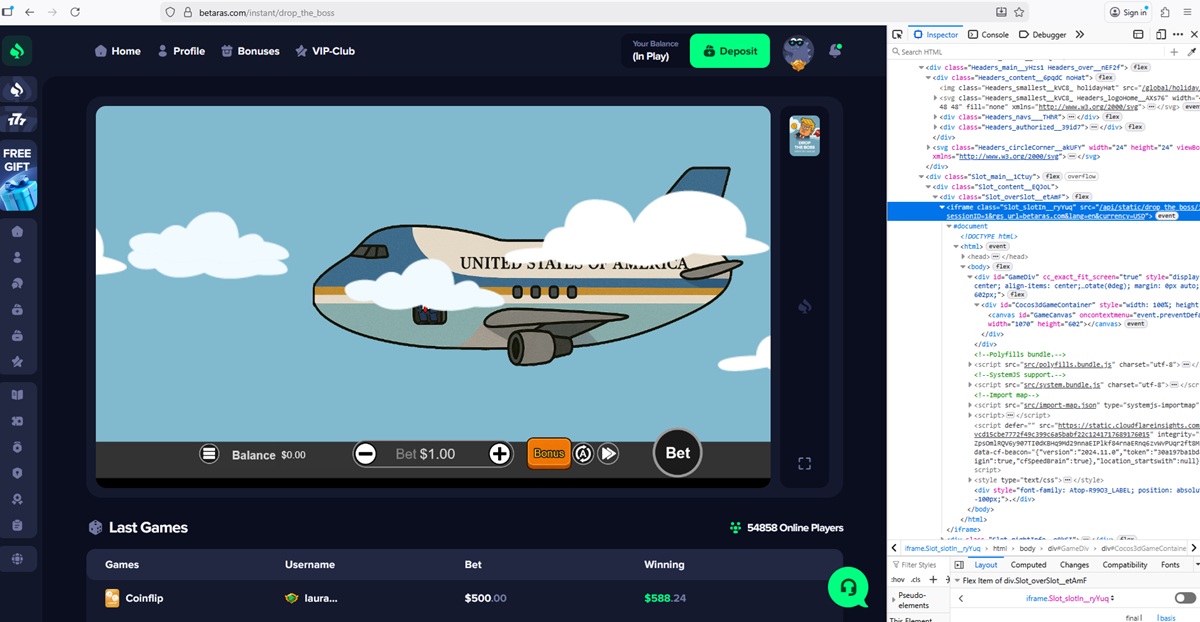The image size is (1200, 622).
Task: Activate the element picker in DevTools
Action: (898, 34)
